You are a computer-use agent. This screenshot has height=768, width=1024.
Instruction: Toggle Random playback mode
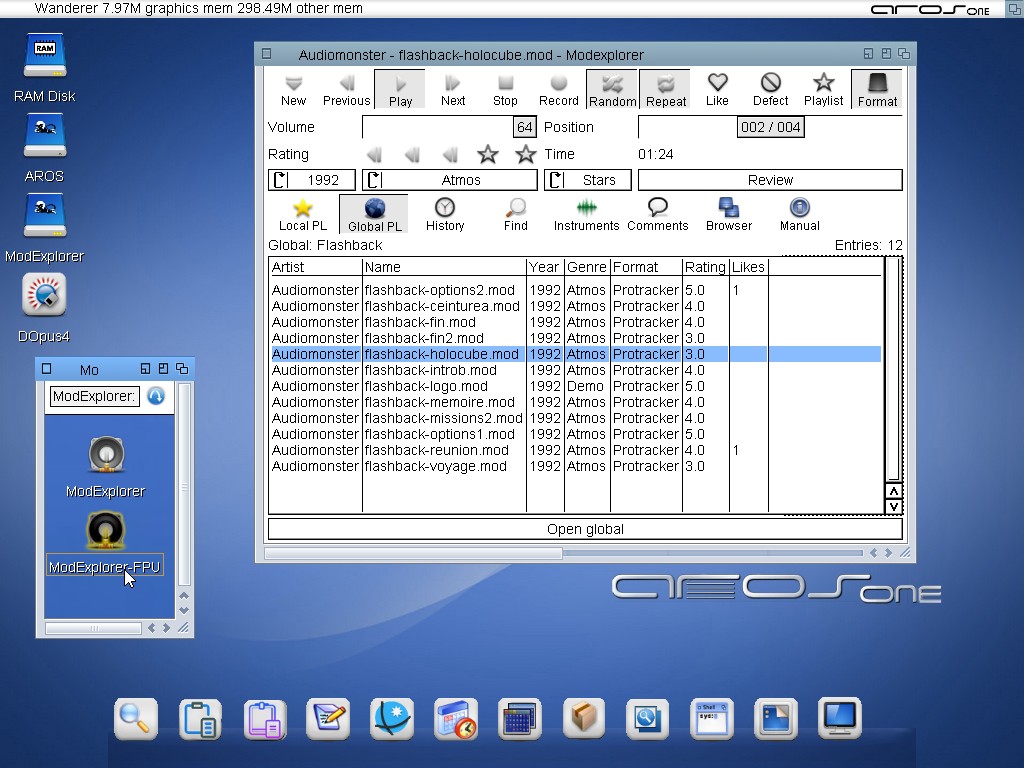click(x=612, y=89)
